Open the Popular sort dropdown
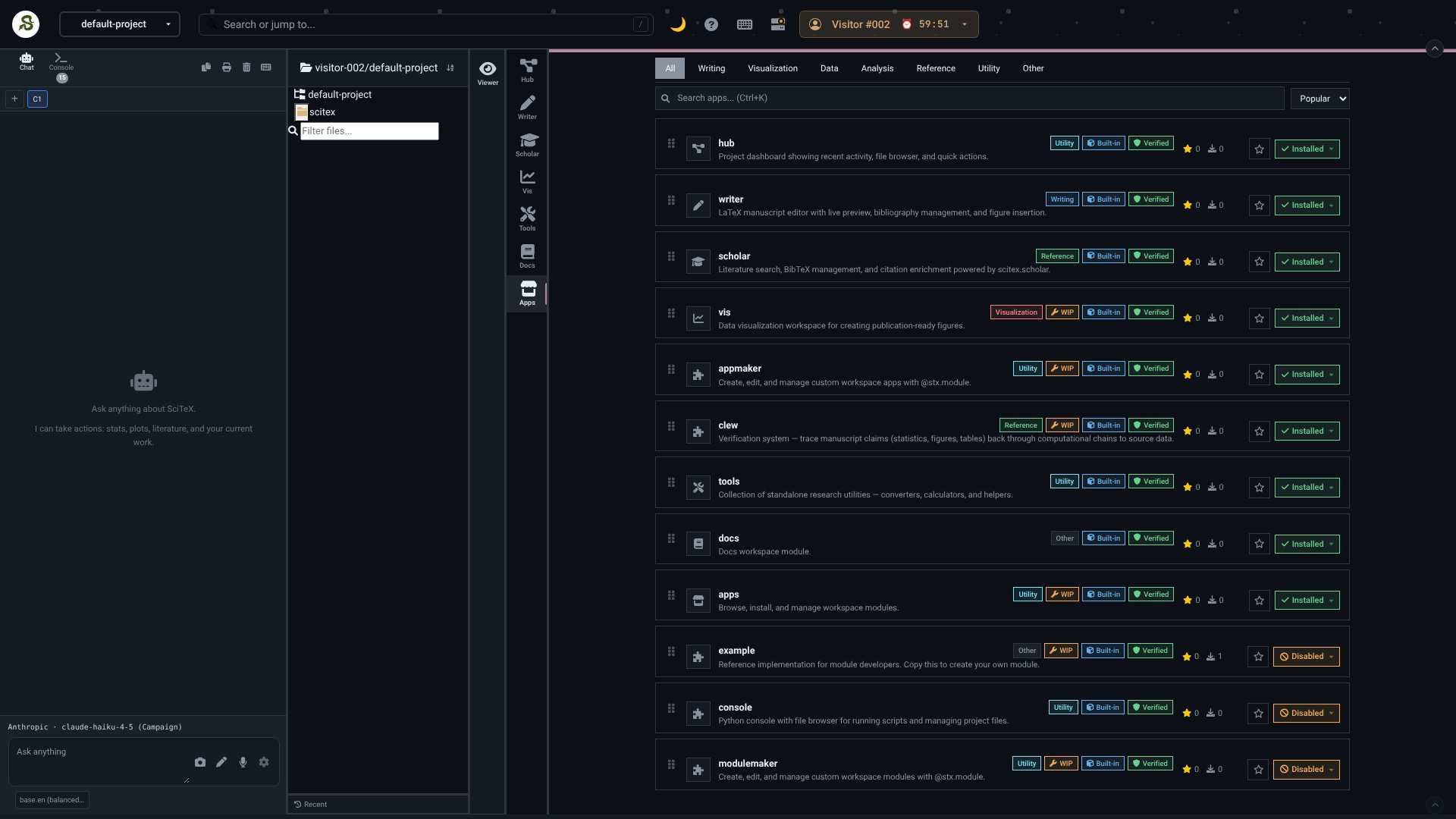Image resolution: width=1456 pixels, height=819 pixels. coord(1319,99)
